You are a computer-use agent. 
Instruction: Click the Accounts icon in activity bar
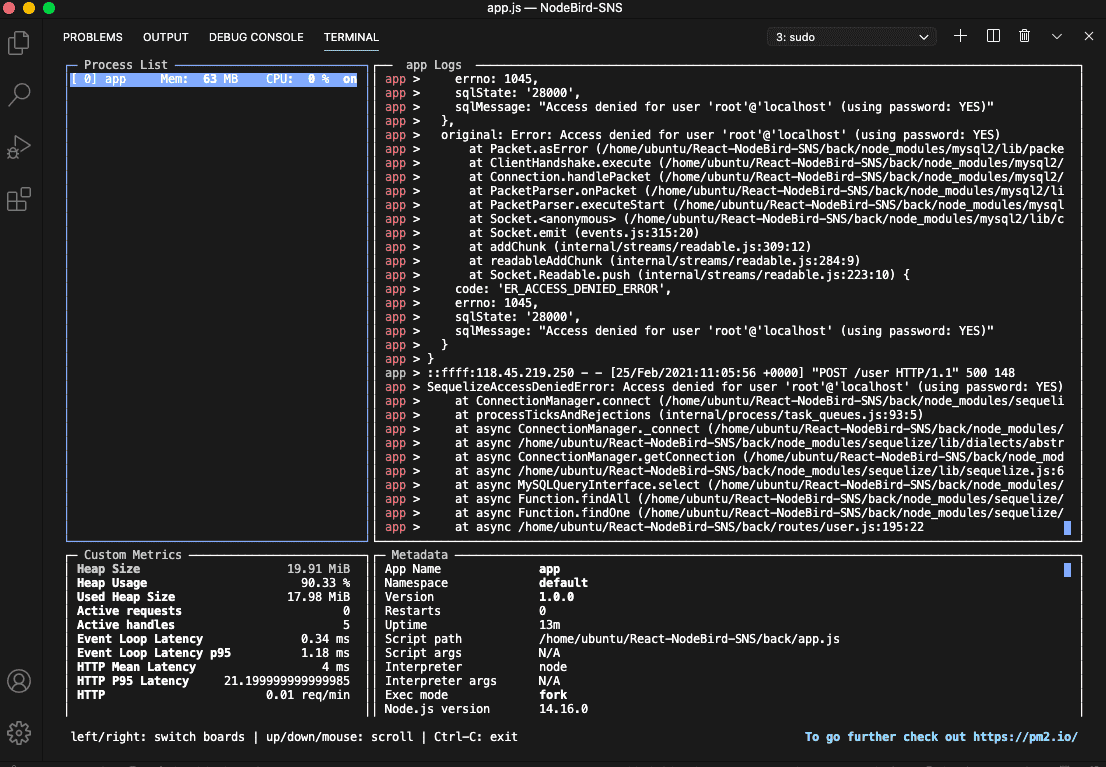tap(18, 681)
